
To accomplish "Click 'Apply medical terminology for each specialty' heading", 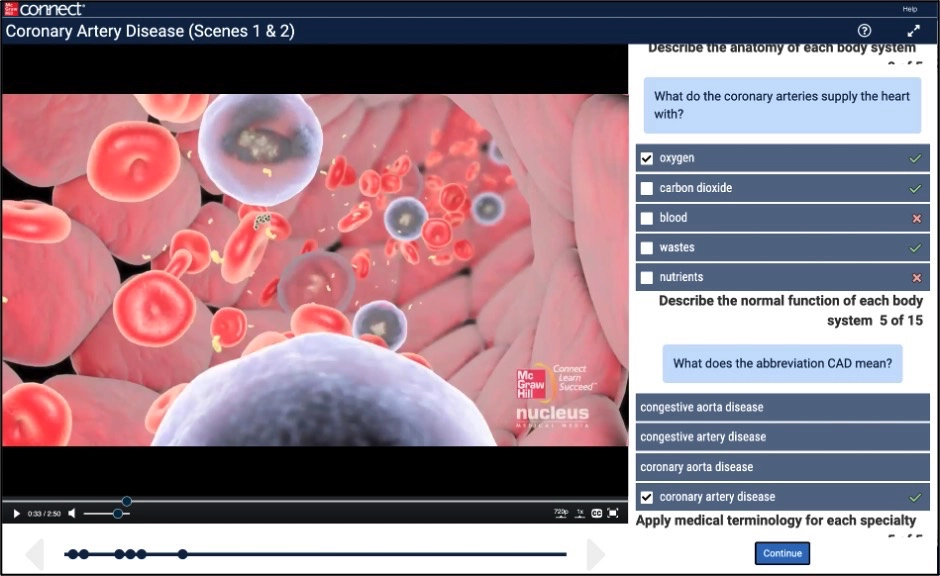I will 776,520.
